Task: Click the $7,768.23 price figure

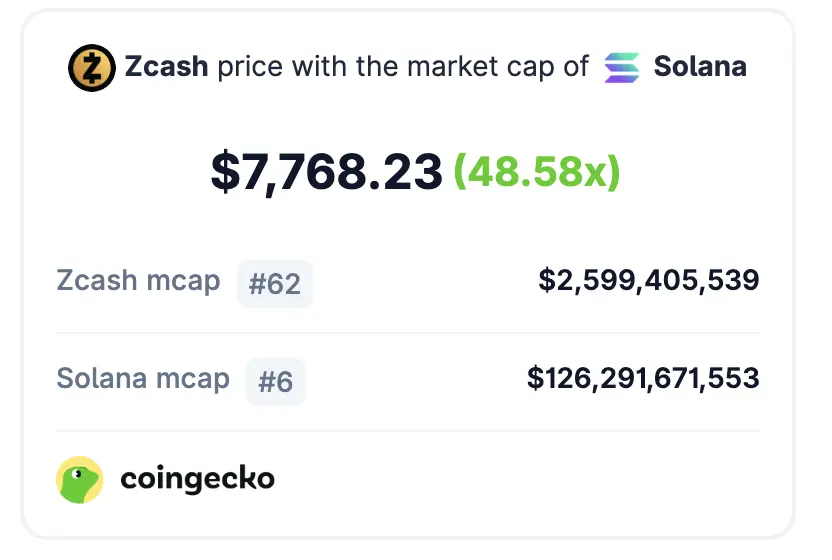Action: pos(326,172)
